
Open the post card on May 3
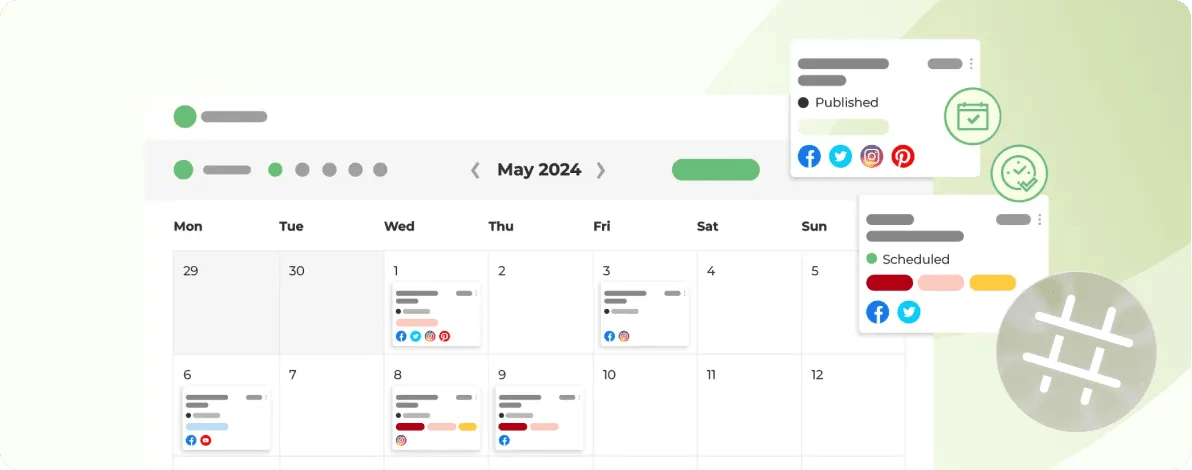point(645,314)
